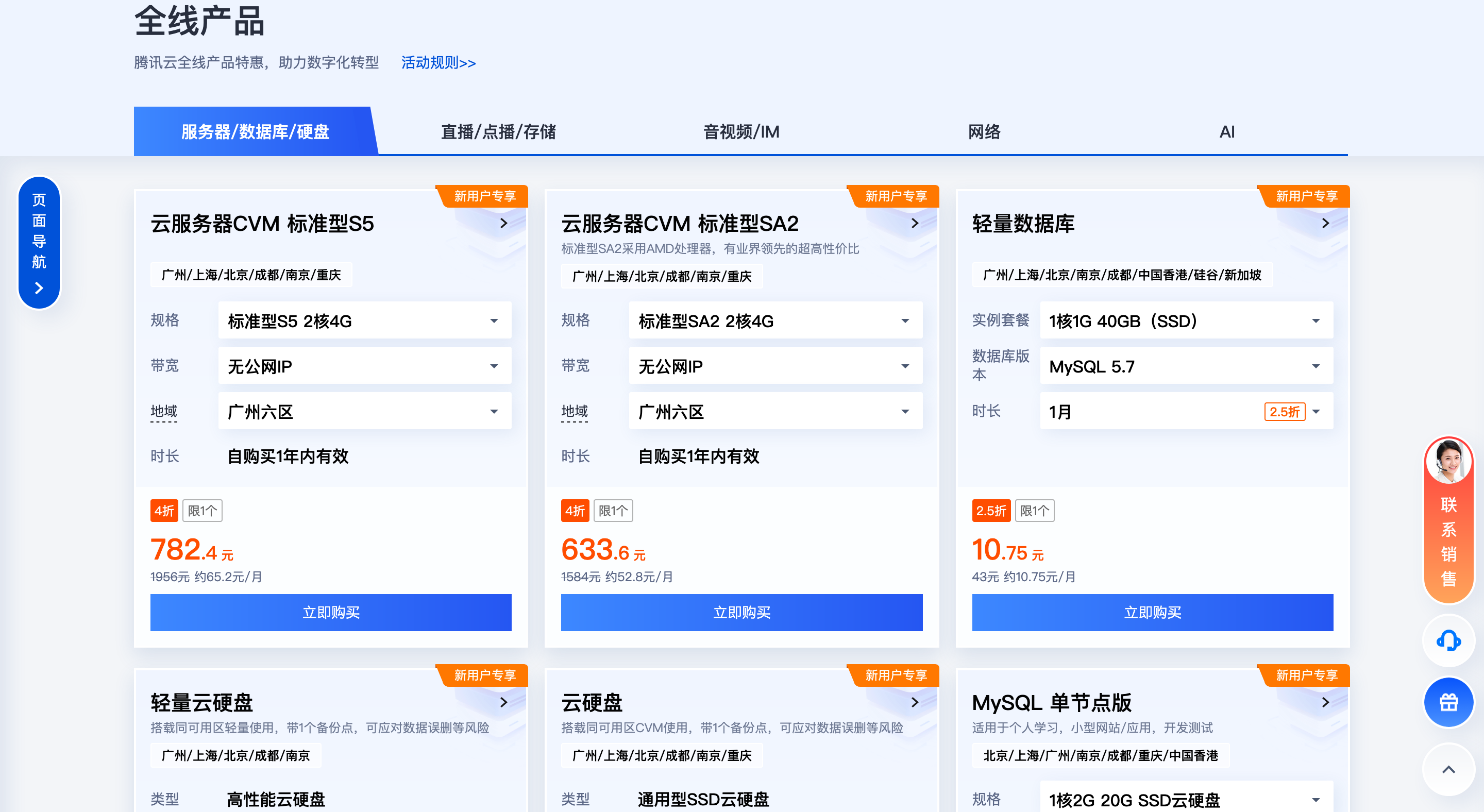This screenshot has height=812, width=1484.
Task: Select the AI tab
Action: coord(1227,131)
